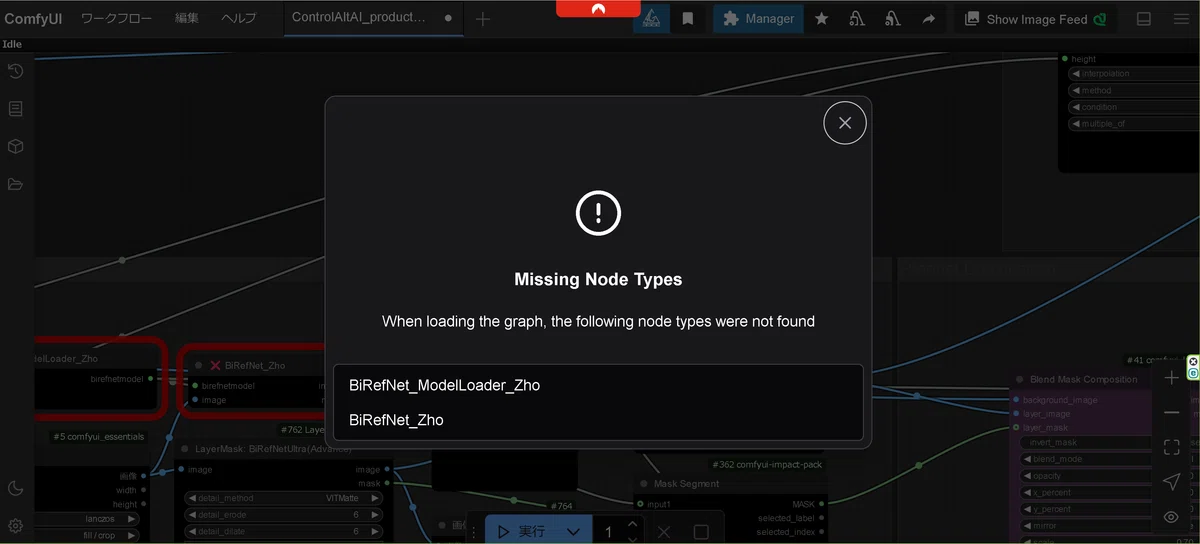Click the Mask Segment MASK output socket
This screenshot has width=1200, height=544.
(822, 504)
